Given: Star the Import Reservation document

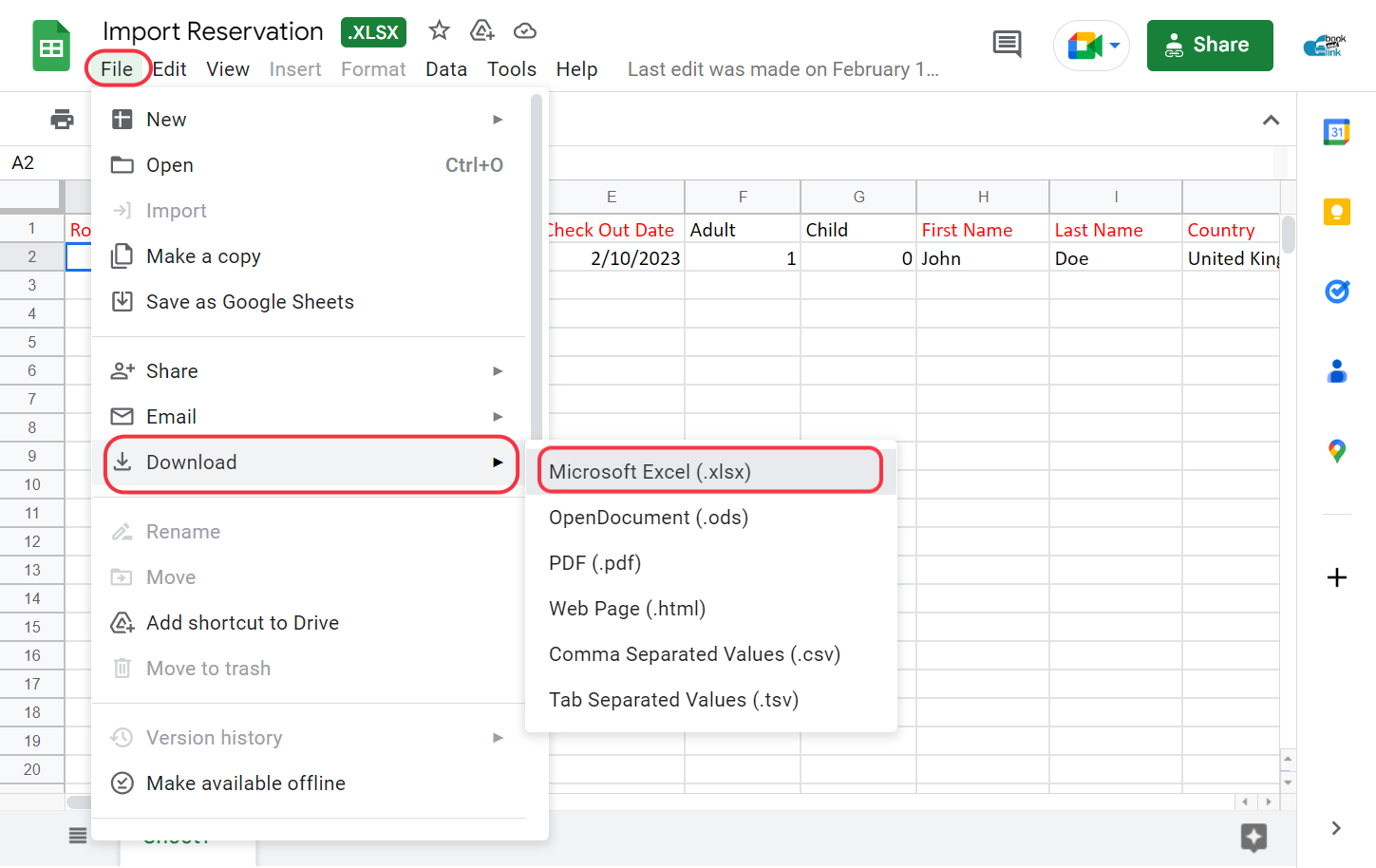Looking at the screenshot, I should (439, 30).
